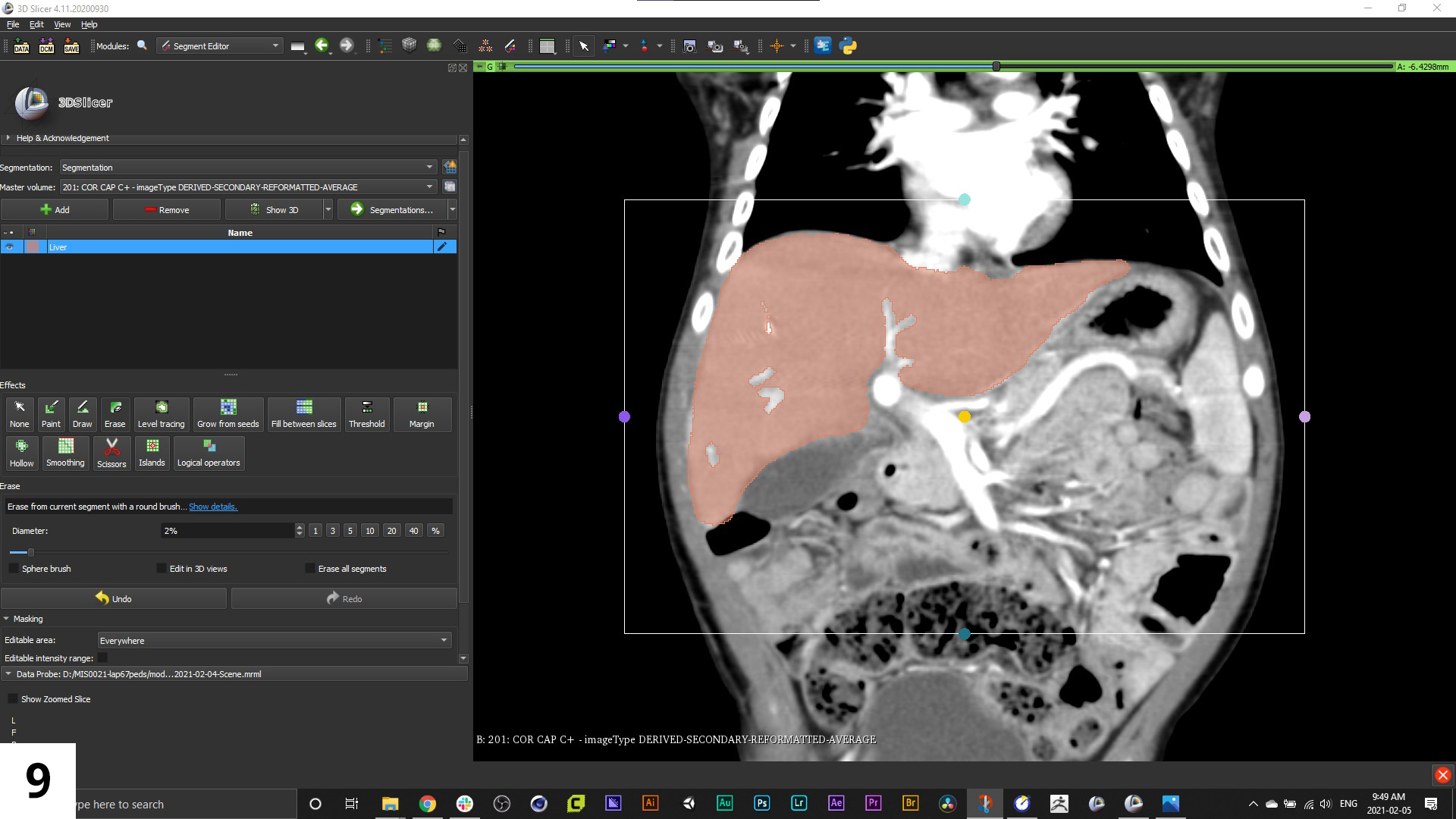Open the Edit menu
Screen dimensions: 1456x819
36,24
